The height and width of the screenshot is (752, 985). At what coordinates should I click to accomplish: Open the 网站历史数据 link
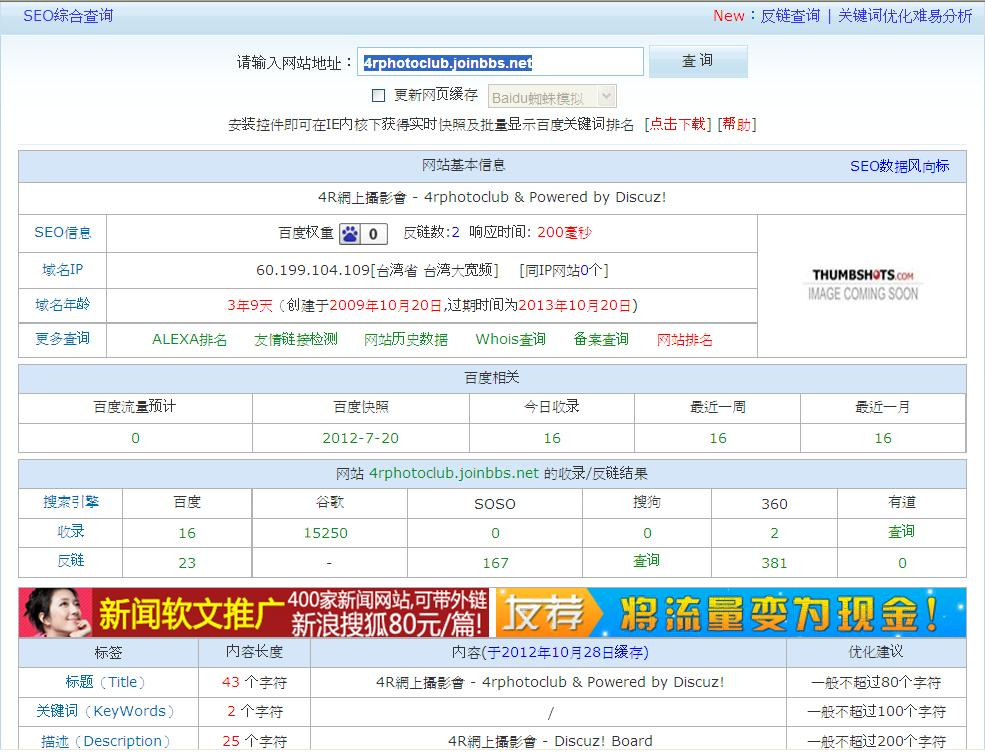(406, 340)
